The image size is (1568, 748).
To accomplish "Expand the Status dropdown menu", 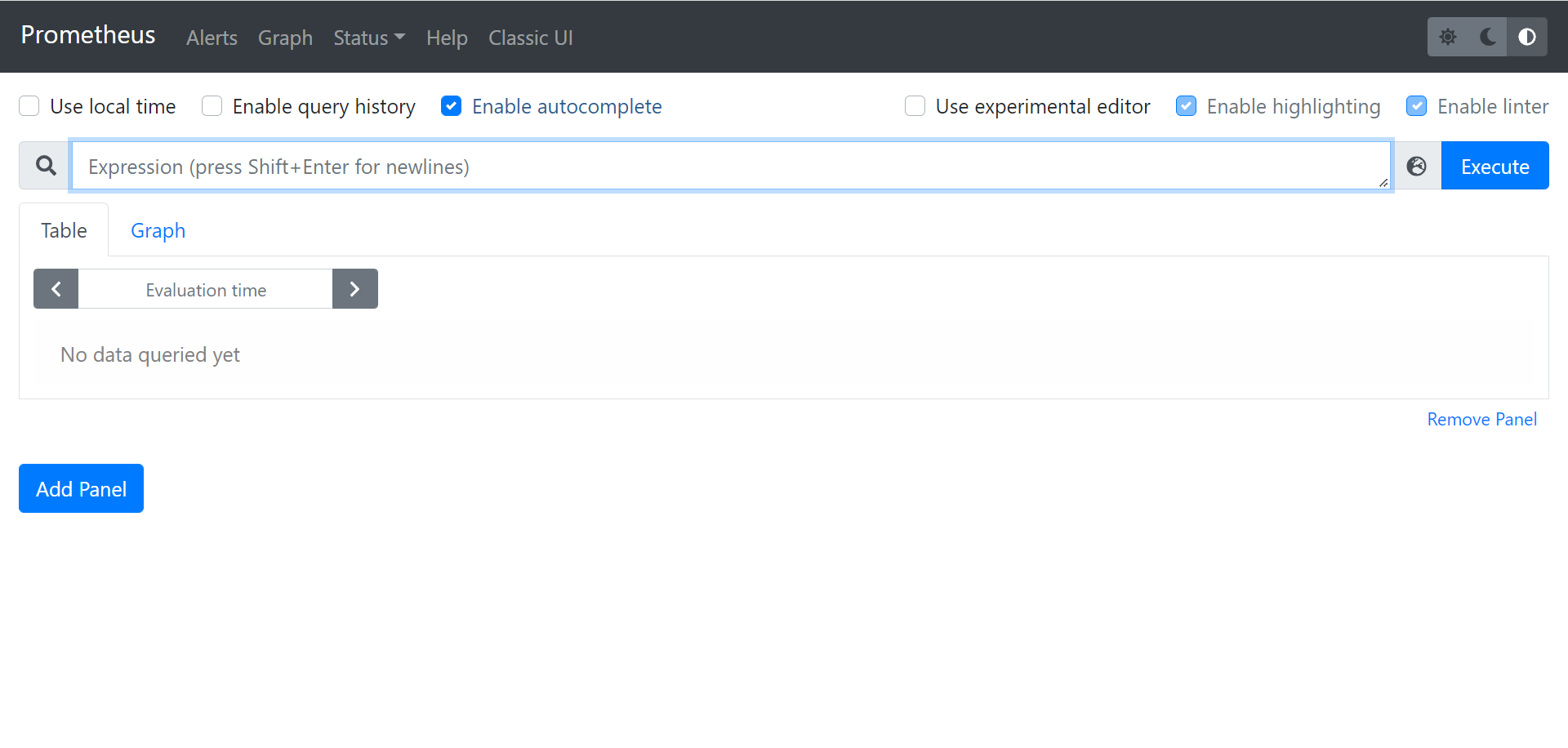I will click(369, 38).
